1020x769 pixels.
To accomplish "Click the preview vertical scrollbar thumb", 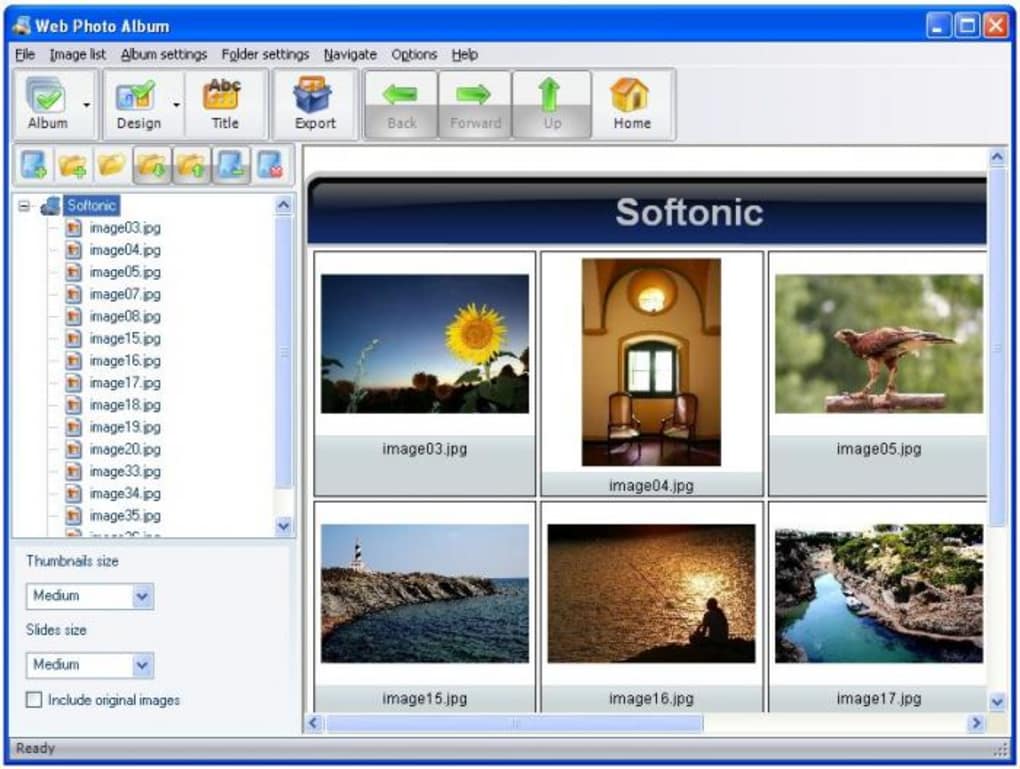I will click(997, 347).
